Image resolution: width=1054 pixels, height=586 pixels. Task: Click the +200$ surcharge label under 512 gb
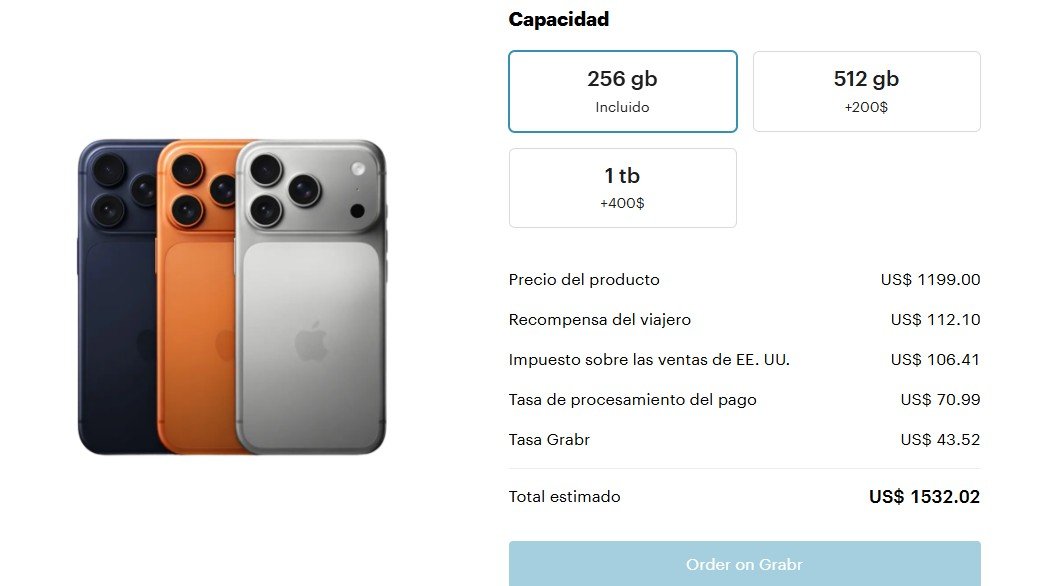[866, 106]
